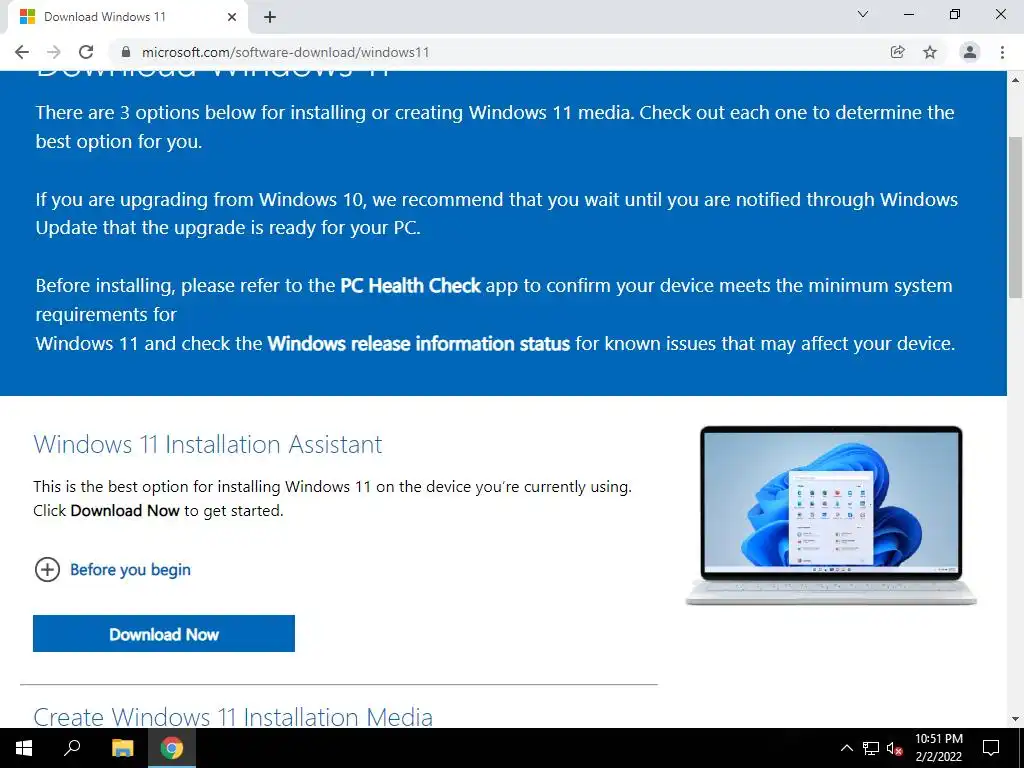This screenshot has width=1024, height=768.
Task: Click the scrollbar down arrow
Action: click(x=1016, y=719)
